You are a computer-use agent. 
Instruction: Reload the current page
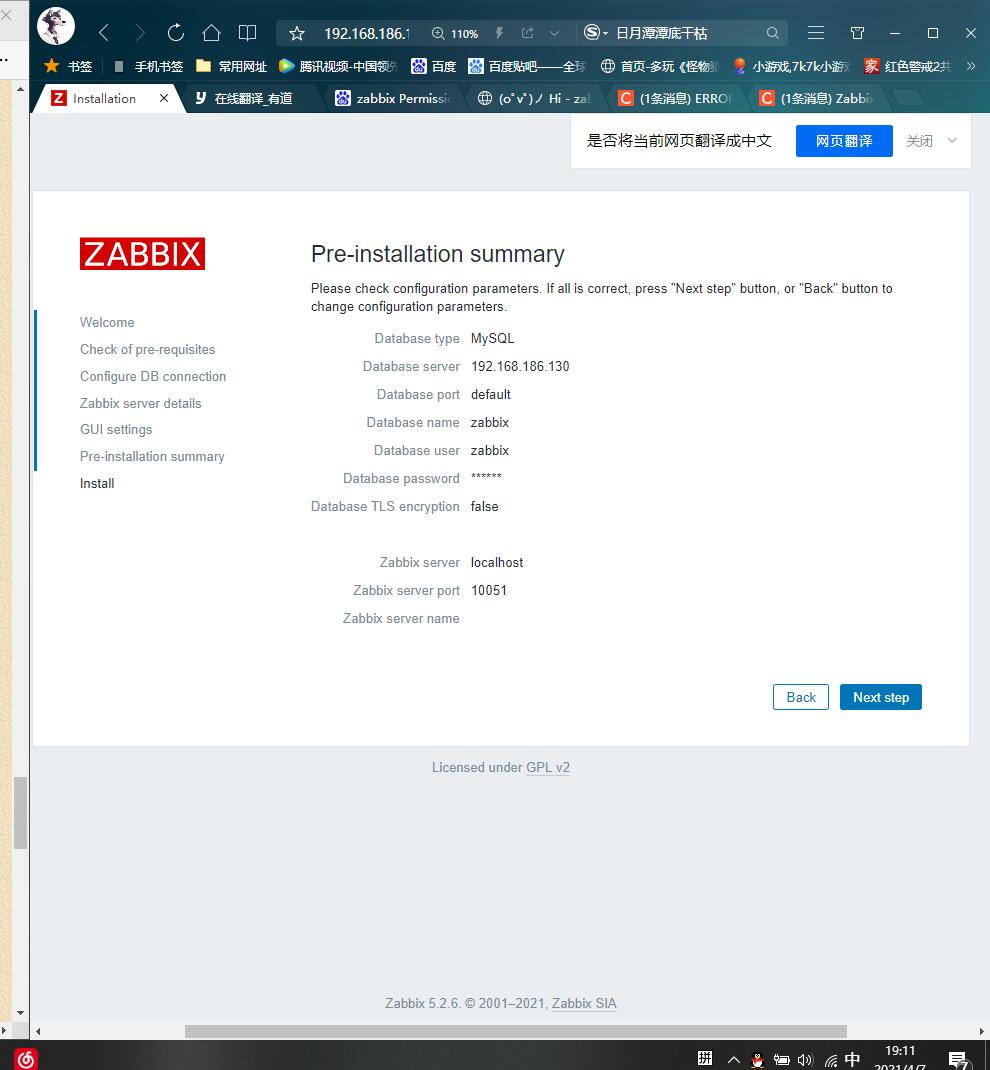[x=175, y=33]
